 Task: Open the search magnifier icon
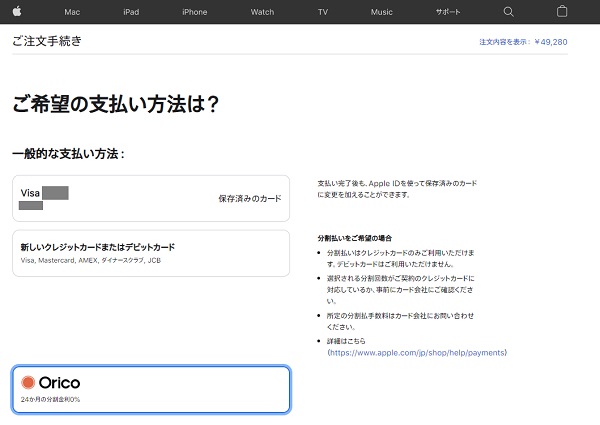(508, 12)
